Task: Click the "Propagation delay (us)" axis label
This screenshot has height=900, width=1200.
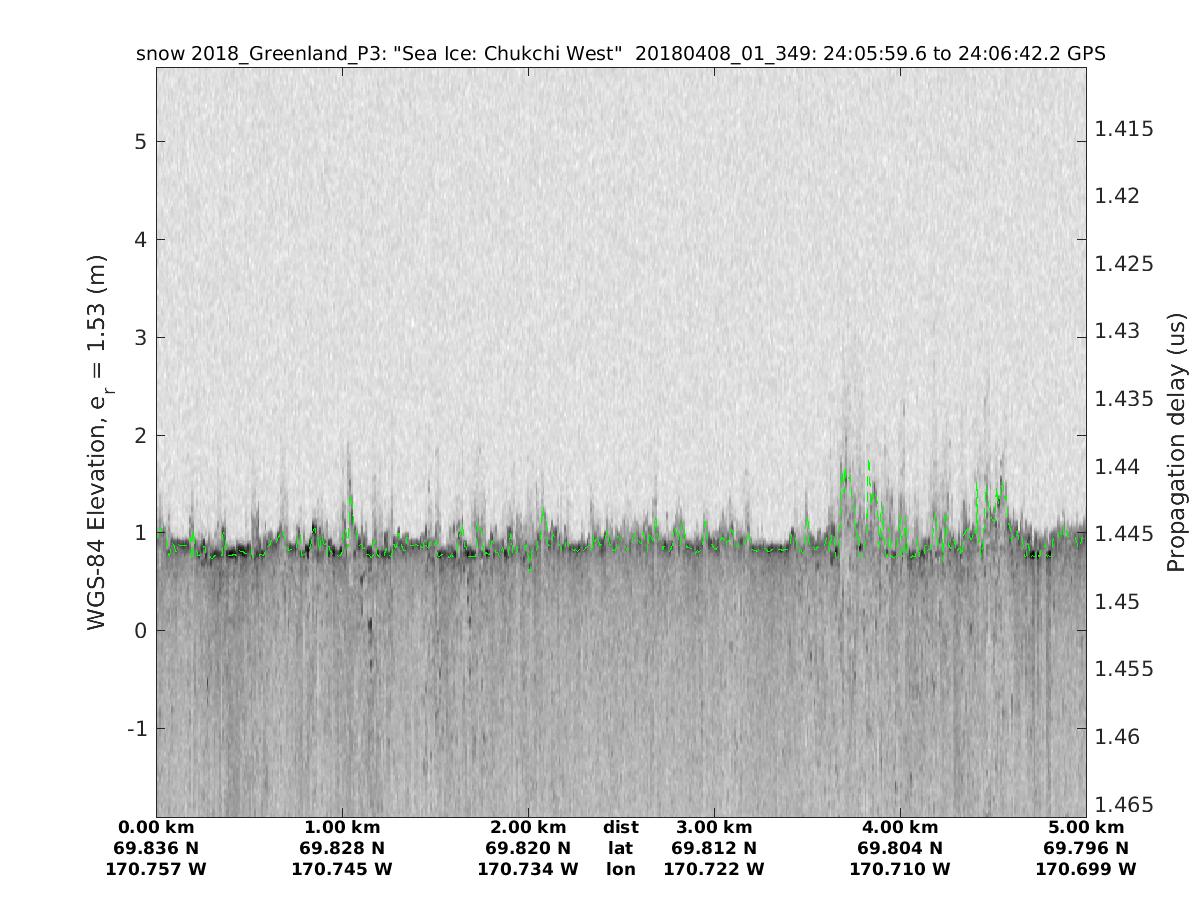Action: tap(1175, 443)
